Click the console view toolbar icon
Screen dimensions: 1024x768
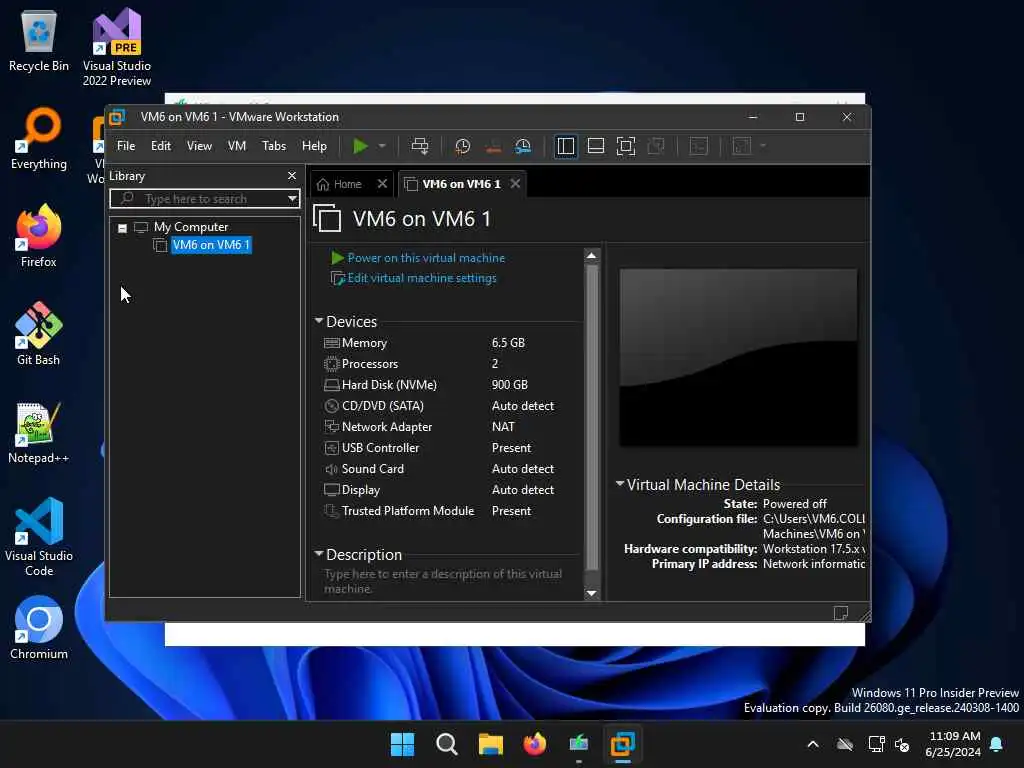tap(699, 146)
